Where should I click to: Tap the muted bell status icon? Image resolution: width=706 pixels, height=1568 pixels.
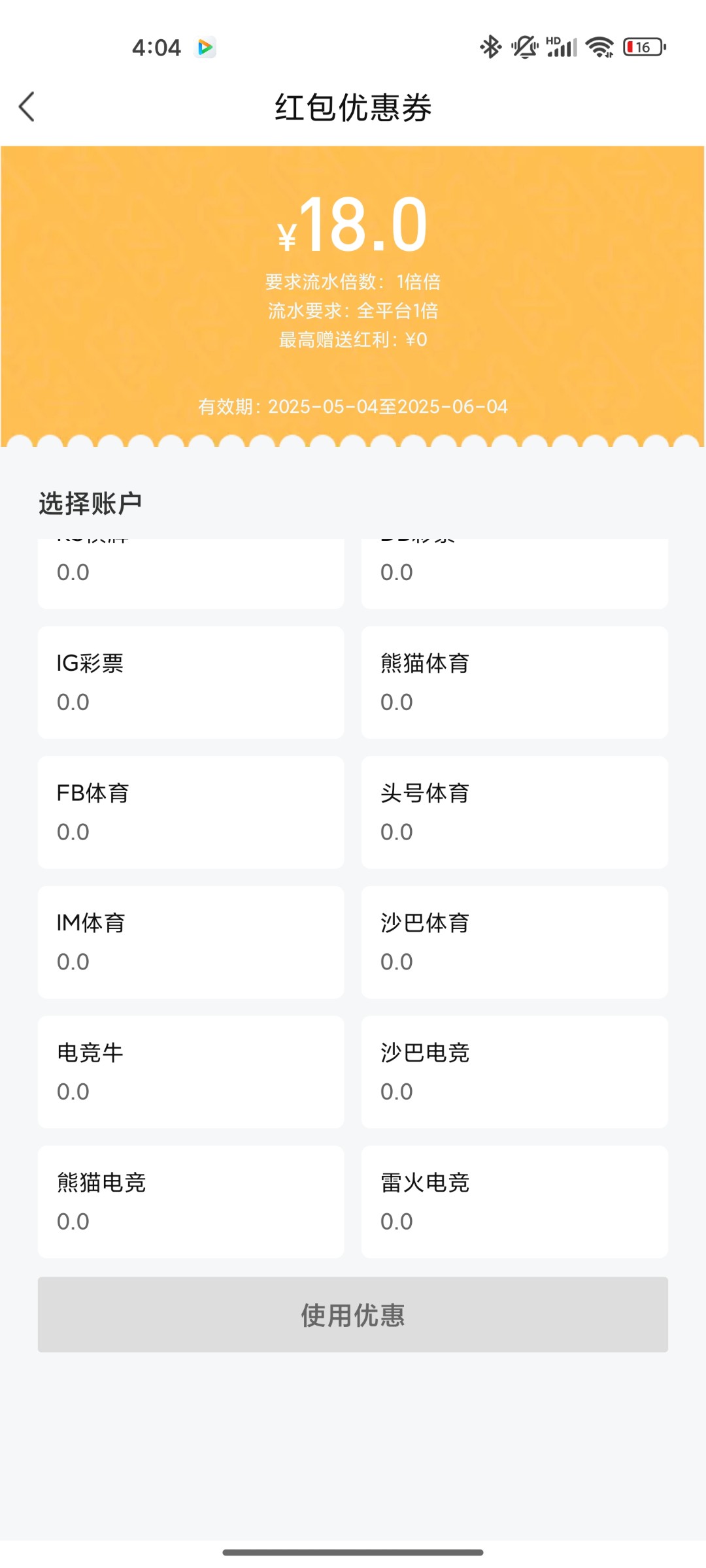point(524,47)
